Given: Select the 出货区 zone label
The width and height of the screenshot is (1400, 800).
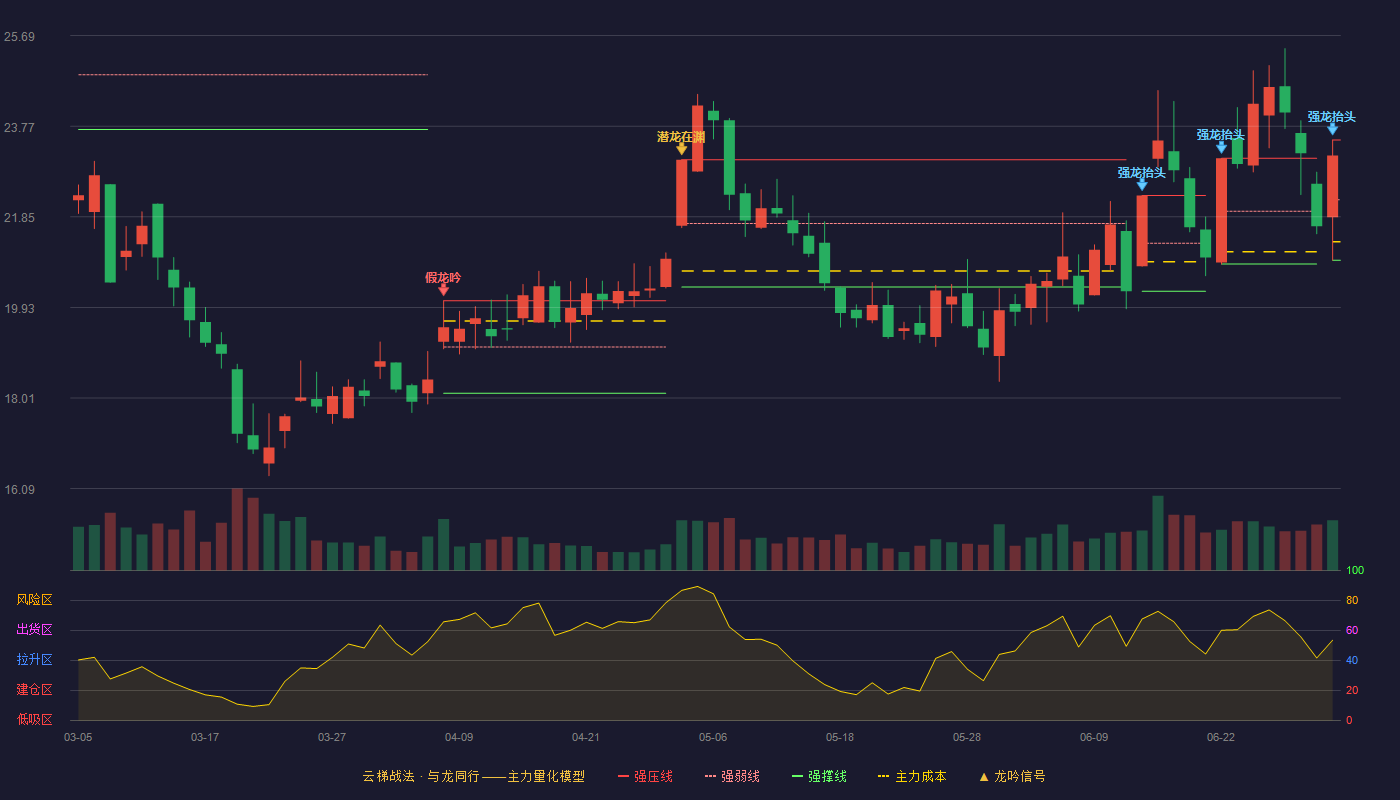Looking at the screenshot, I should click(34, 630).
